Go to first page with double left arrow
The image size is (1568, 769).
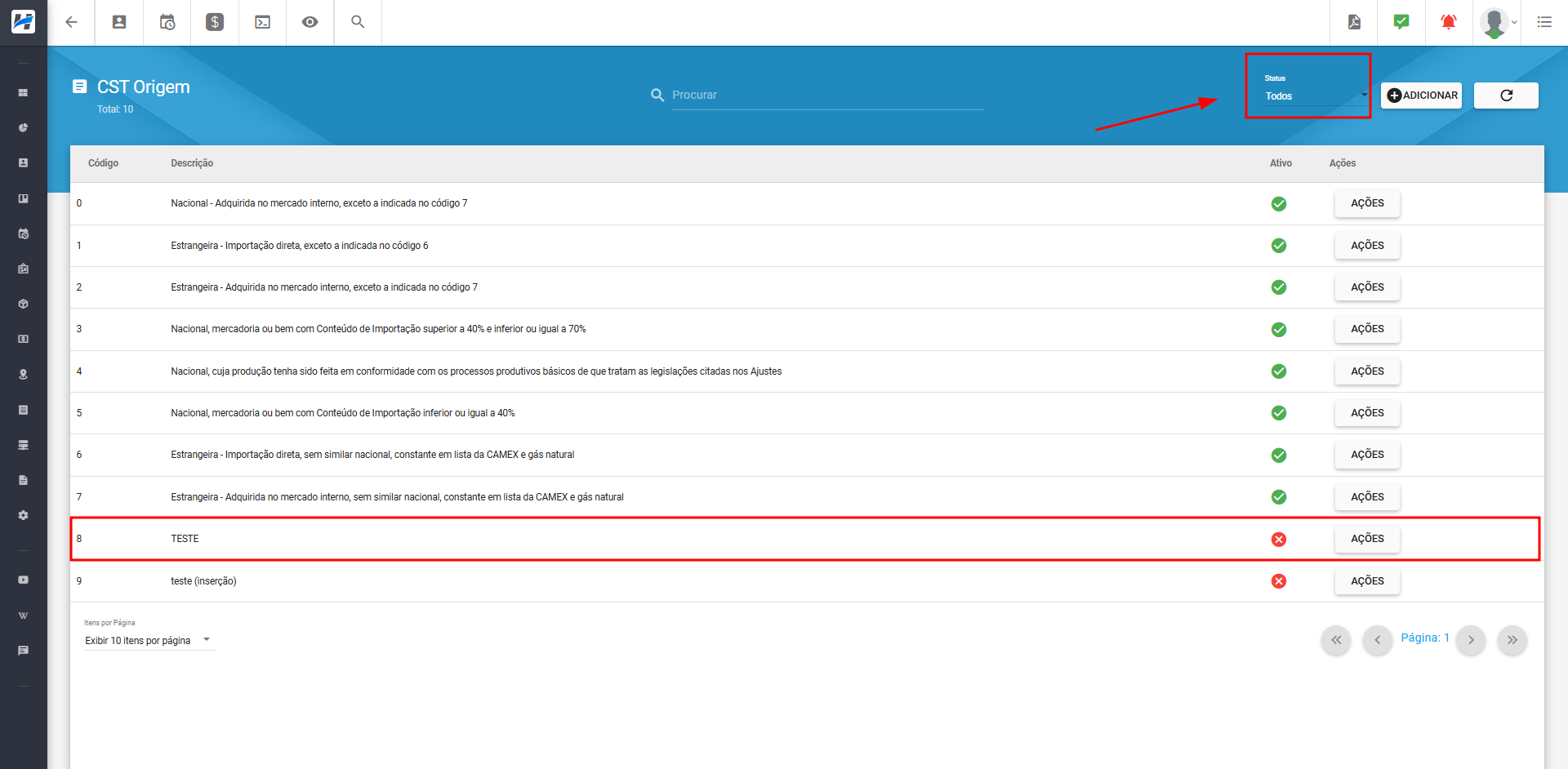tap(1336, 640)
